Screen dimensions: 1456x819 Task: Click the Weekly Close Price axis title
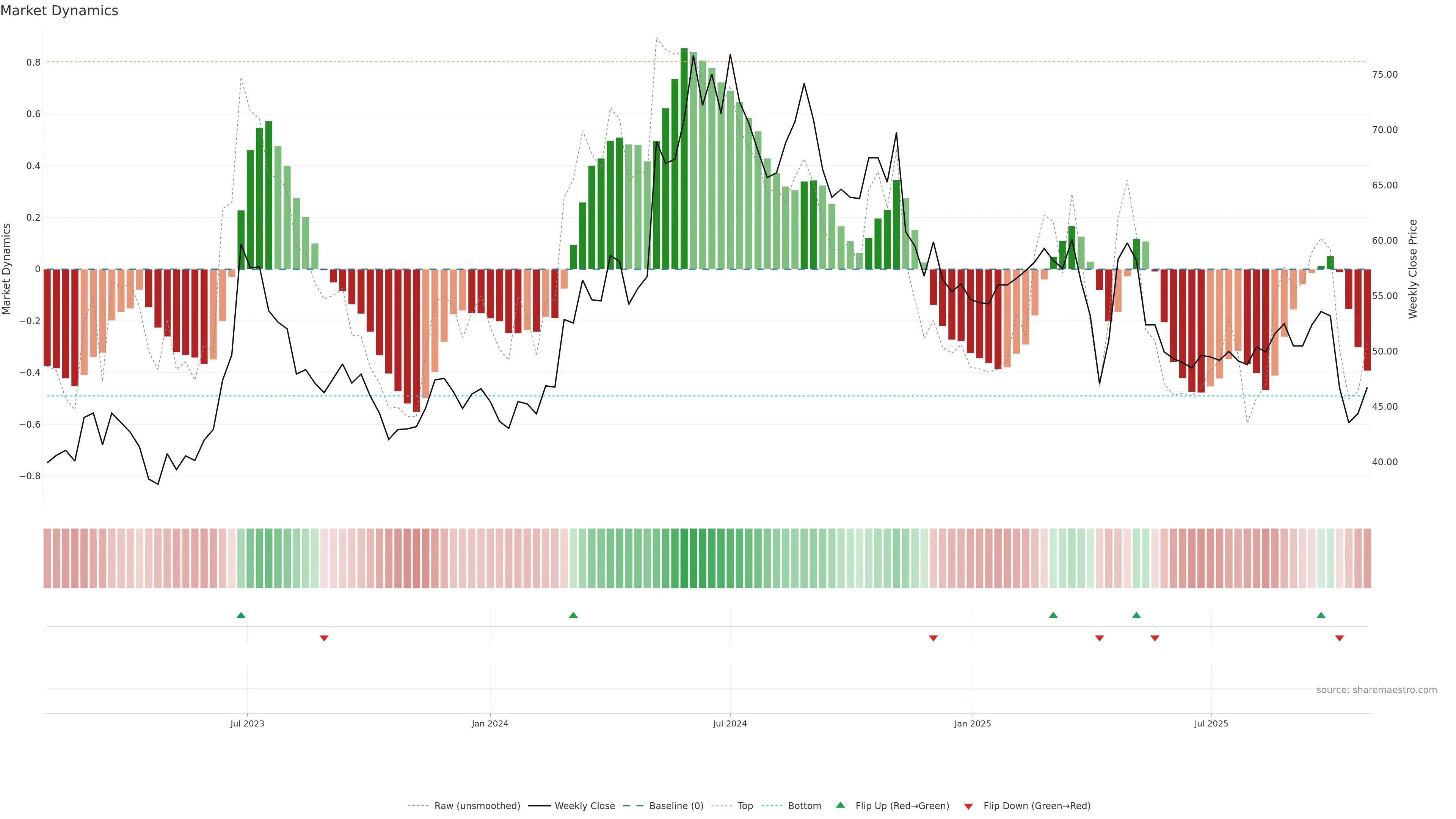point(1412,269)
